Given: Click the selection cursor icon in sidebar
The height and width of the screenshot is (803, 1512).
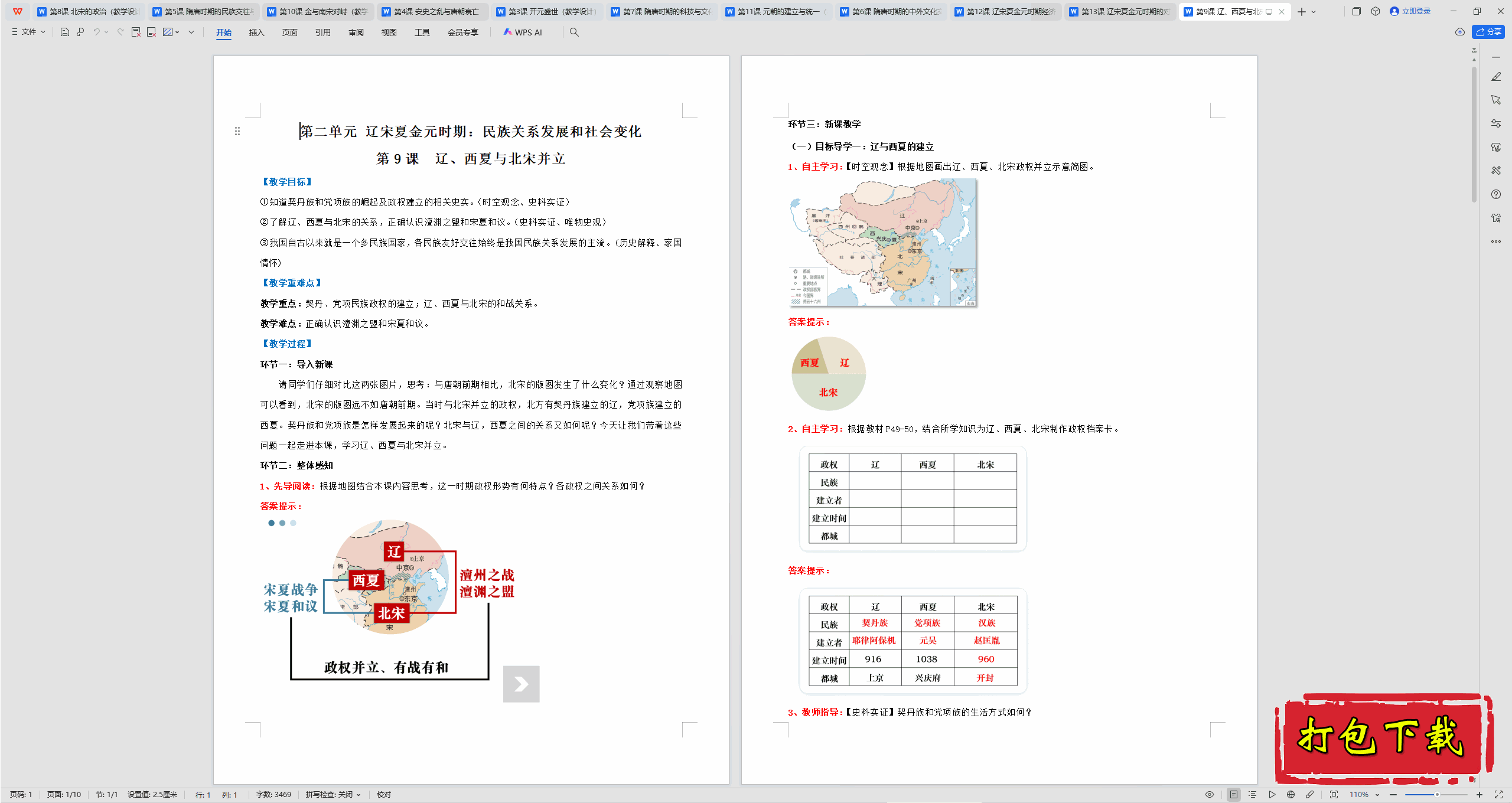Looking at the screenshot, I should [1496, 100].
